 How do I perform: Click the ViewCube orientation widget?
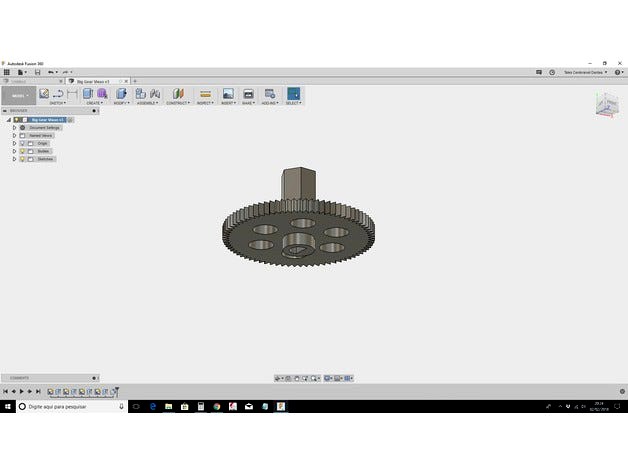point(607,104)
